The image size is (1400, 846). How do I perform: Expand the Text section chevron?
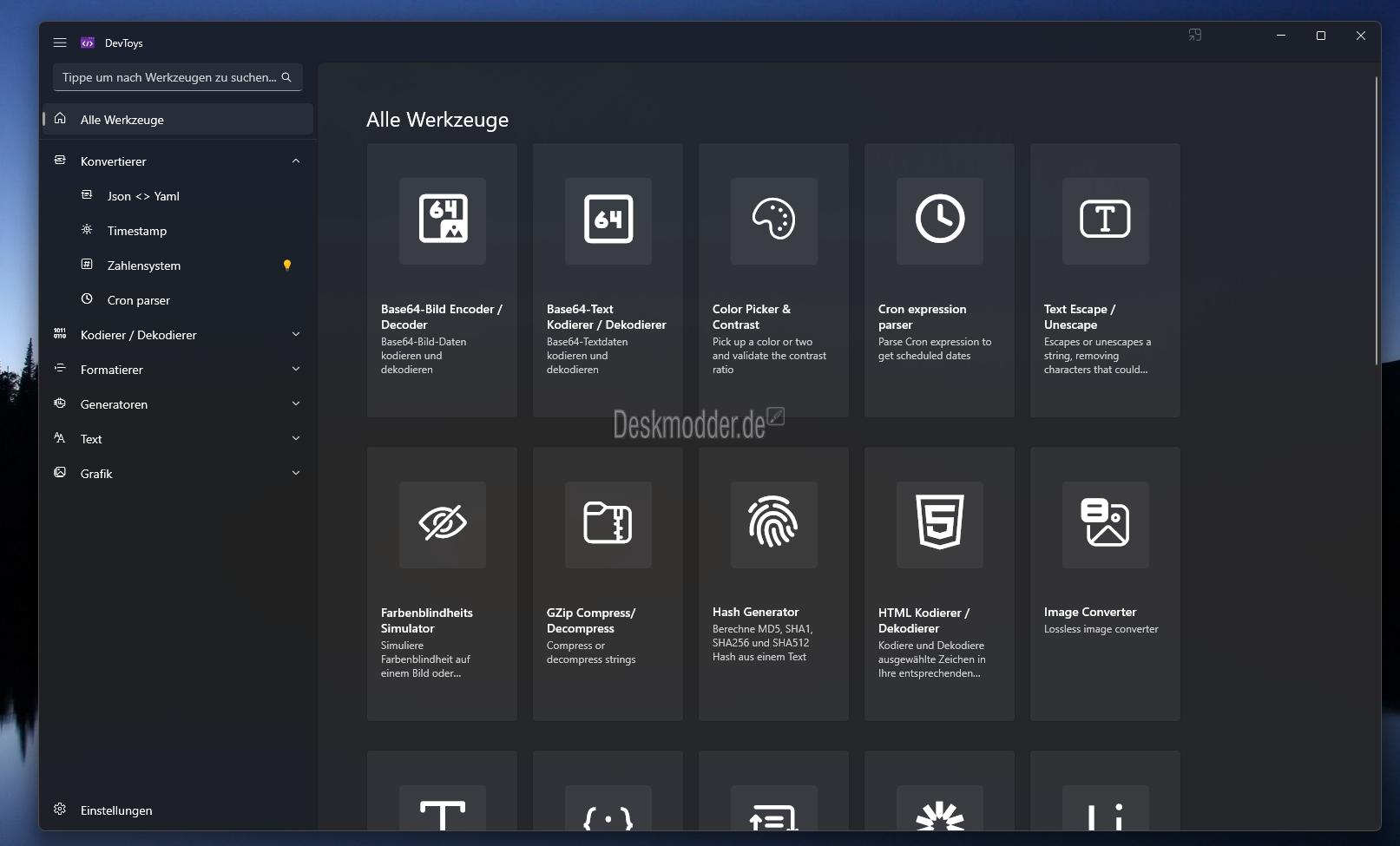click(296, 439)
